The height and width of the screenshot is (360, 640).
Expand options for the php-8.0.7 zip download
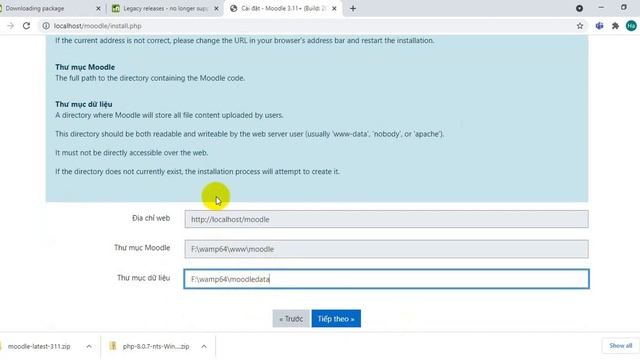tap(204, 346)
